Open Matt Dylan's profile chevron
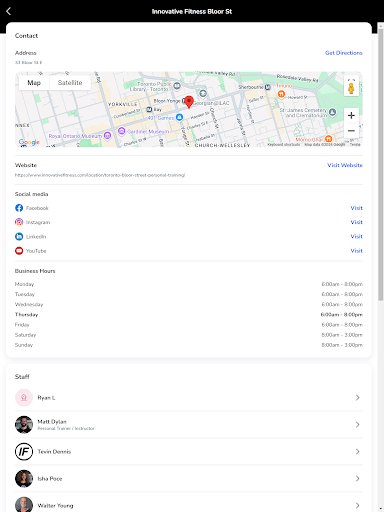This screenshot has height=512, width=384. pyautogui.click(x=357, y=424)
